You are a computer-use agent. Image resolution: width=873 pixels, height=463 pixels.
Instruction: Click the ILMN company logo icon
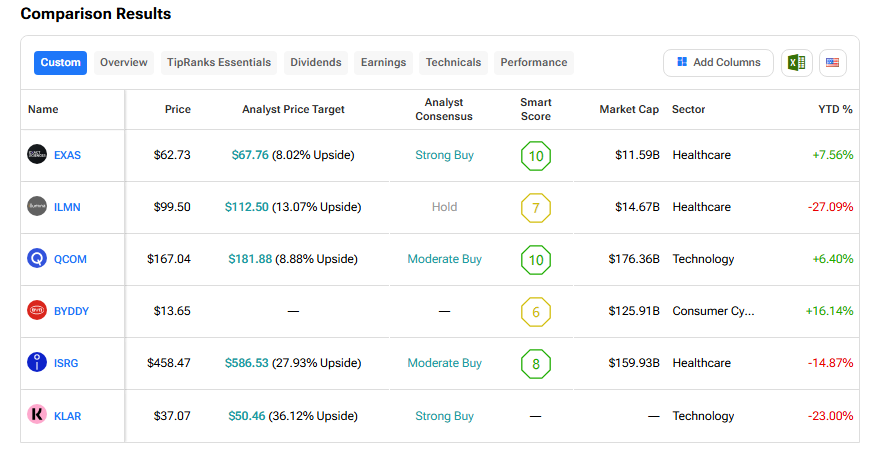(37, 207)
